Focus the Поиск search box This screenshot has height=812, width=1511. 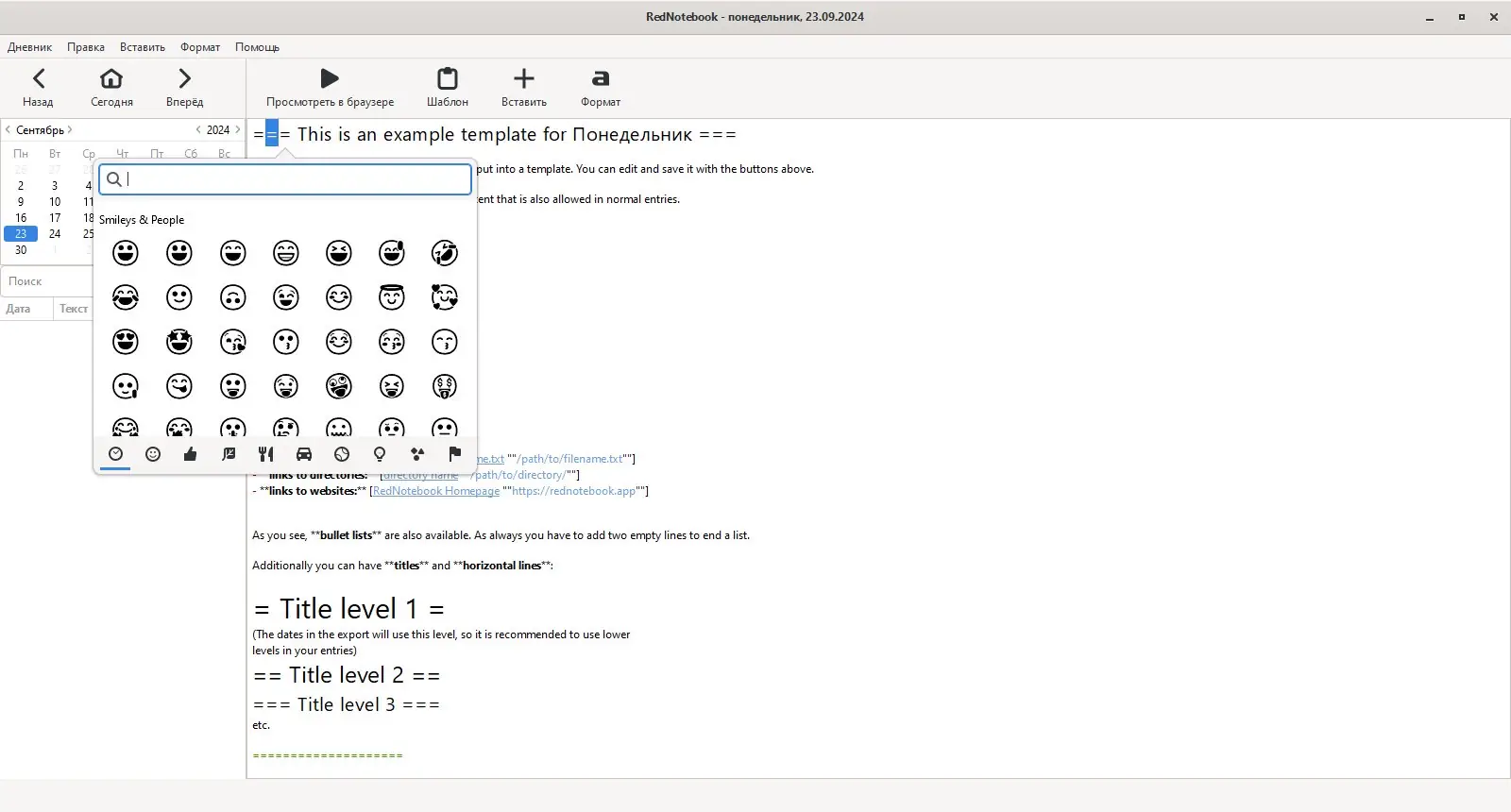click(x=47, y=281)
